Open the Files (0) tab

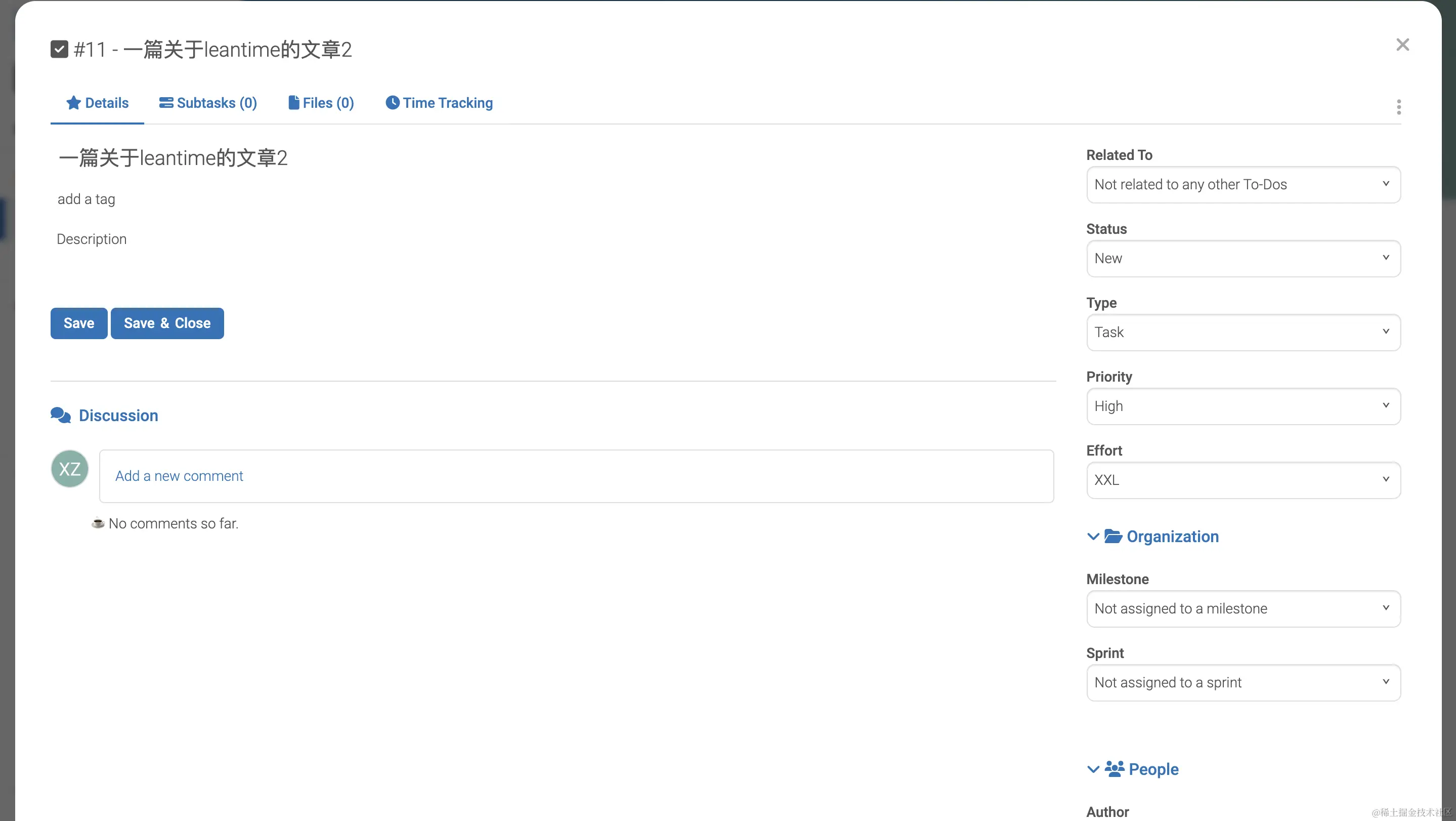[321, 103]
